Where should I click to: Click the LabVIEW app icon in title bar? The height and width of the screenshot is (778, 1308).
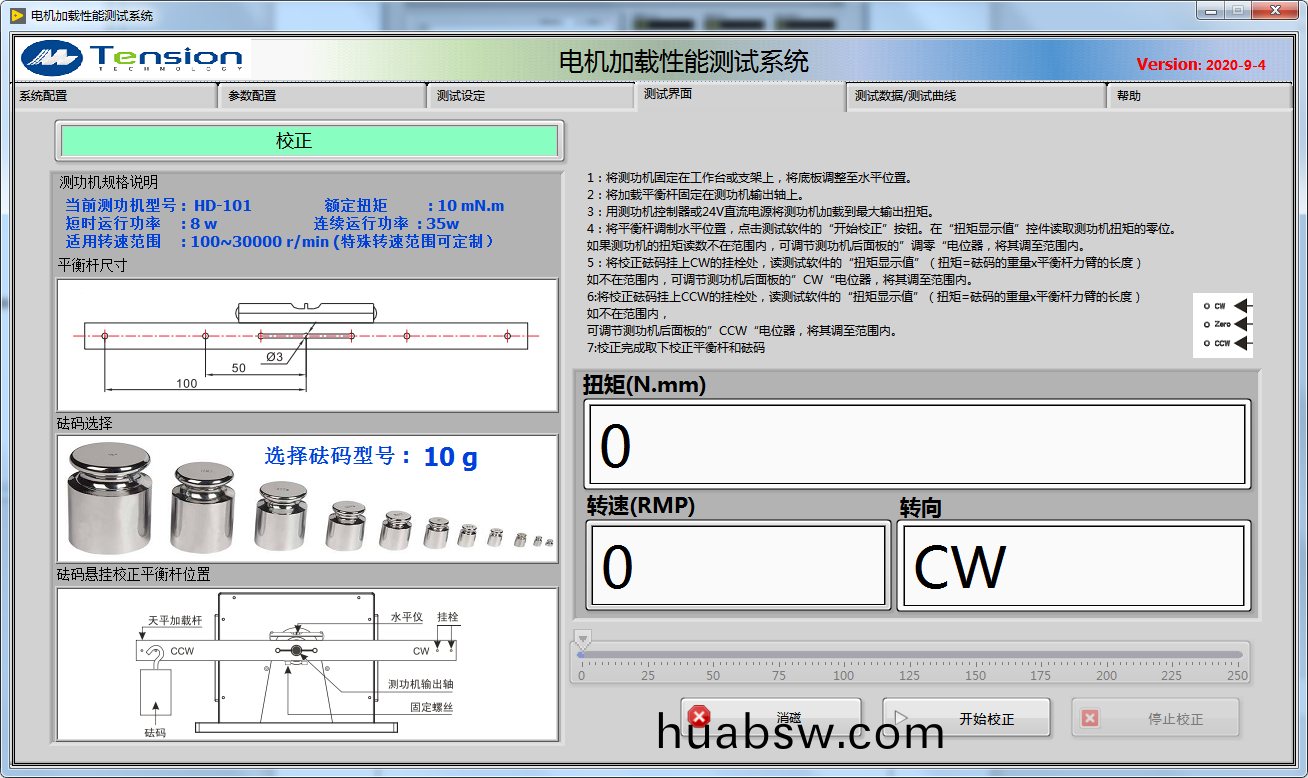[x=17, y=16]
